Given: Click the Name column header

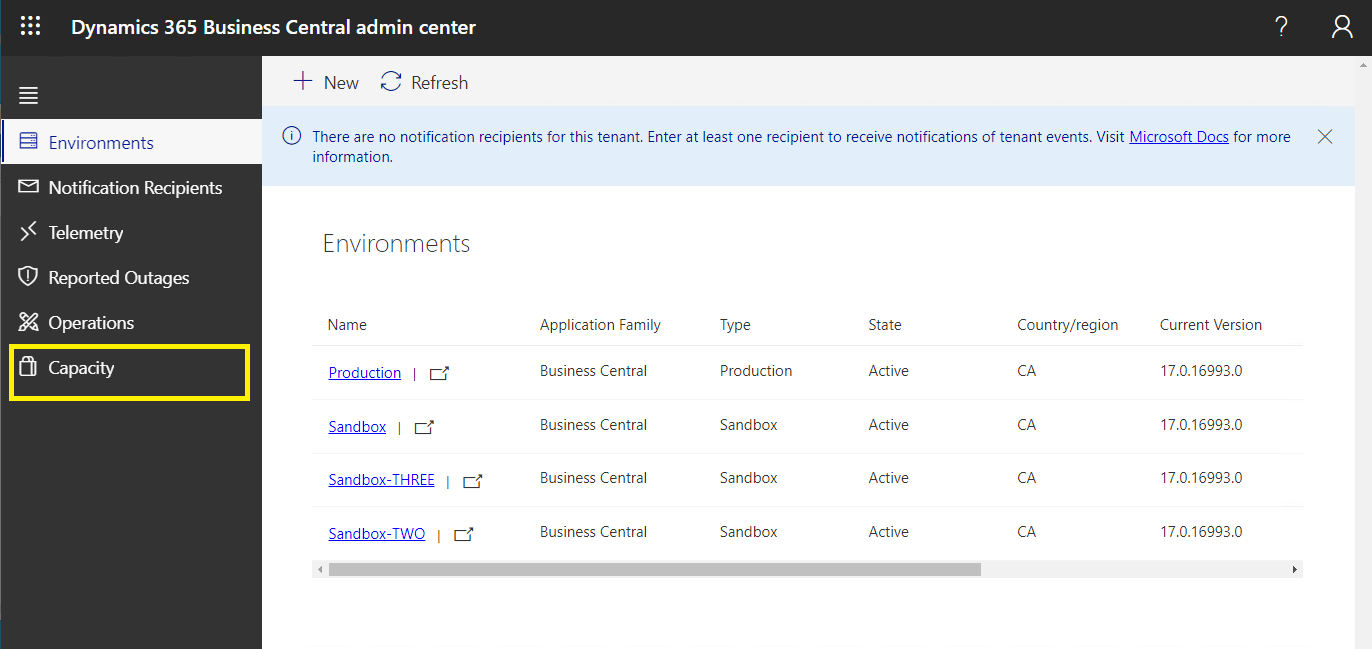Looking at the screenshot, I should (347, 325).
